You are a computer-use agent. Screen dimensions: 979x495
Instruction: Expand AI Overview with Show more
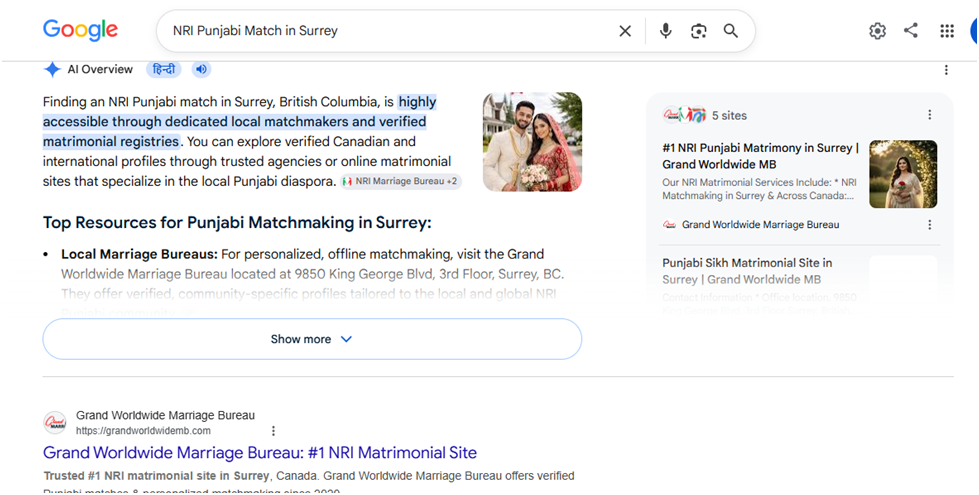pyautogui.click(x=312, y=339)
